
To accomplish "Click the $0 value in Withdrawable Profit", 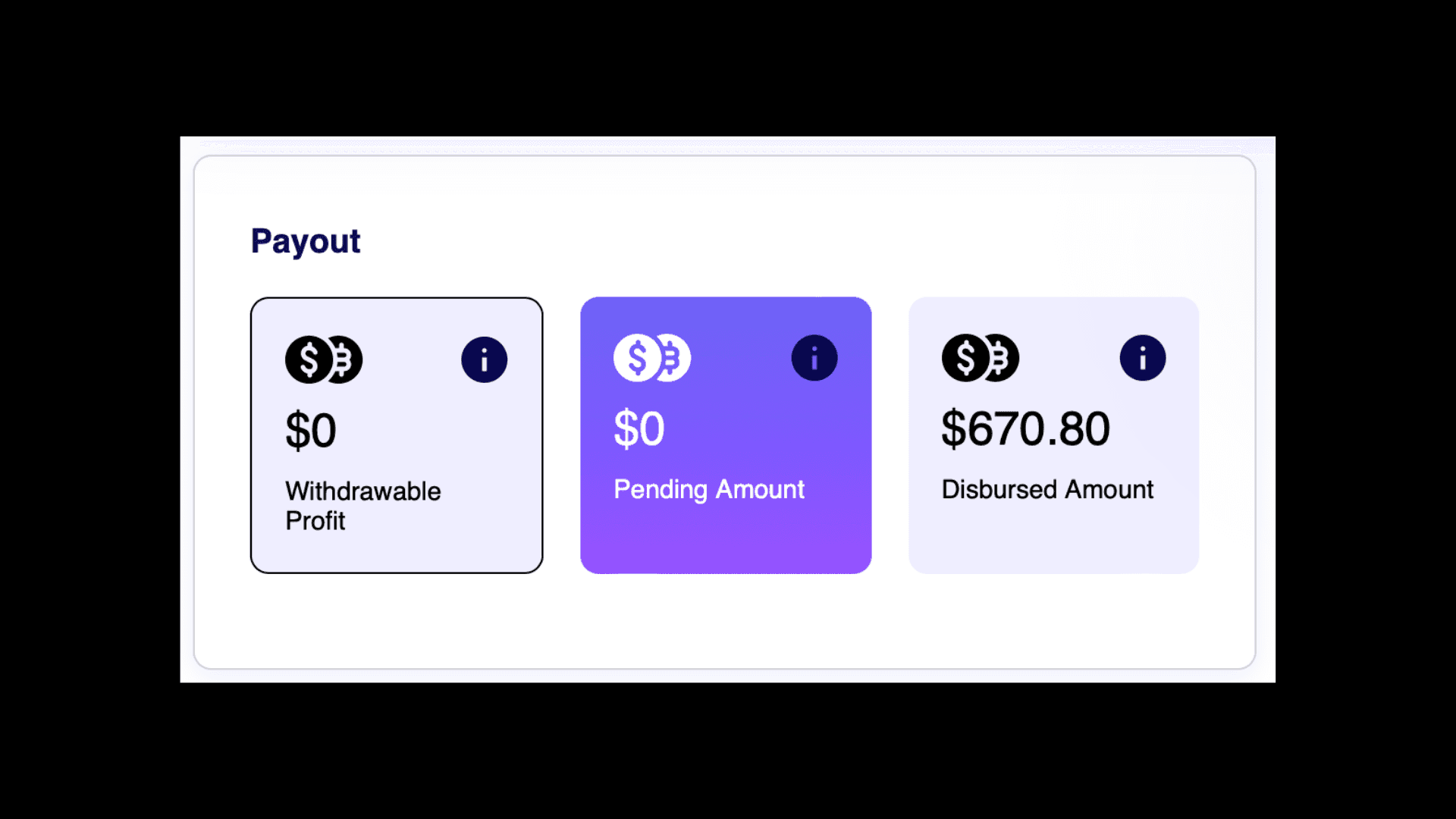I will coord(311,431).
